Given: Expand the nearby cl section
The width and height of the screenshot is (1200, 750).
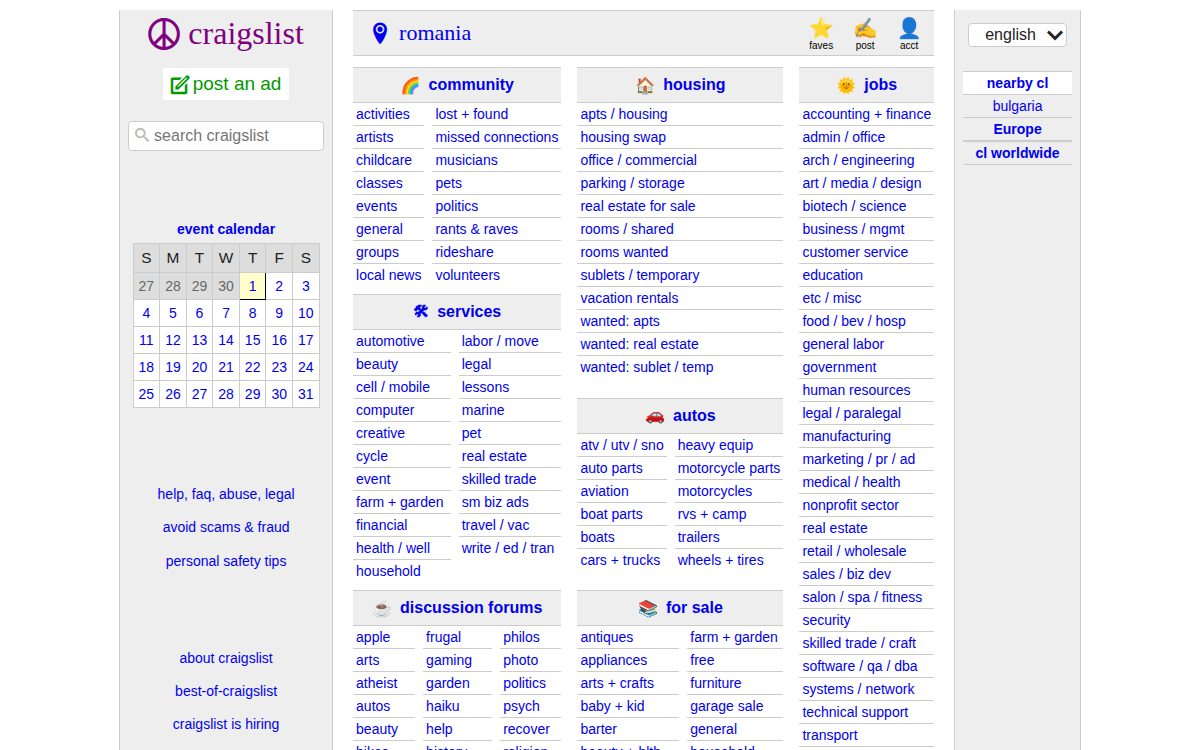Looking at the screenshot, I should point(1017,83).
